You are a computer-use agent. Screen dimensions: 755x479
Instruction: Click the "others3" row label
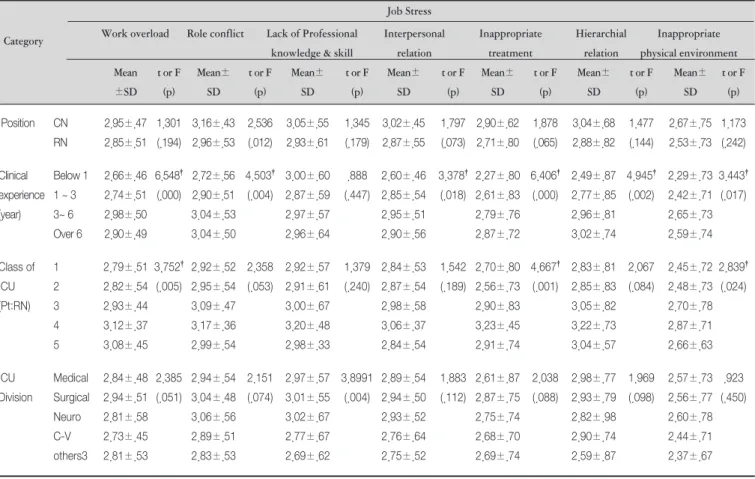pos(70,456)
